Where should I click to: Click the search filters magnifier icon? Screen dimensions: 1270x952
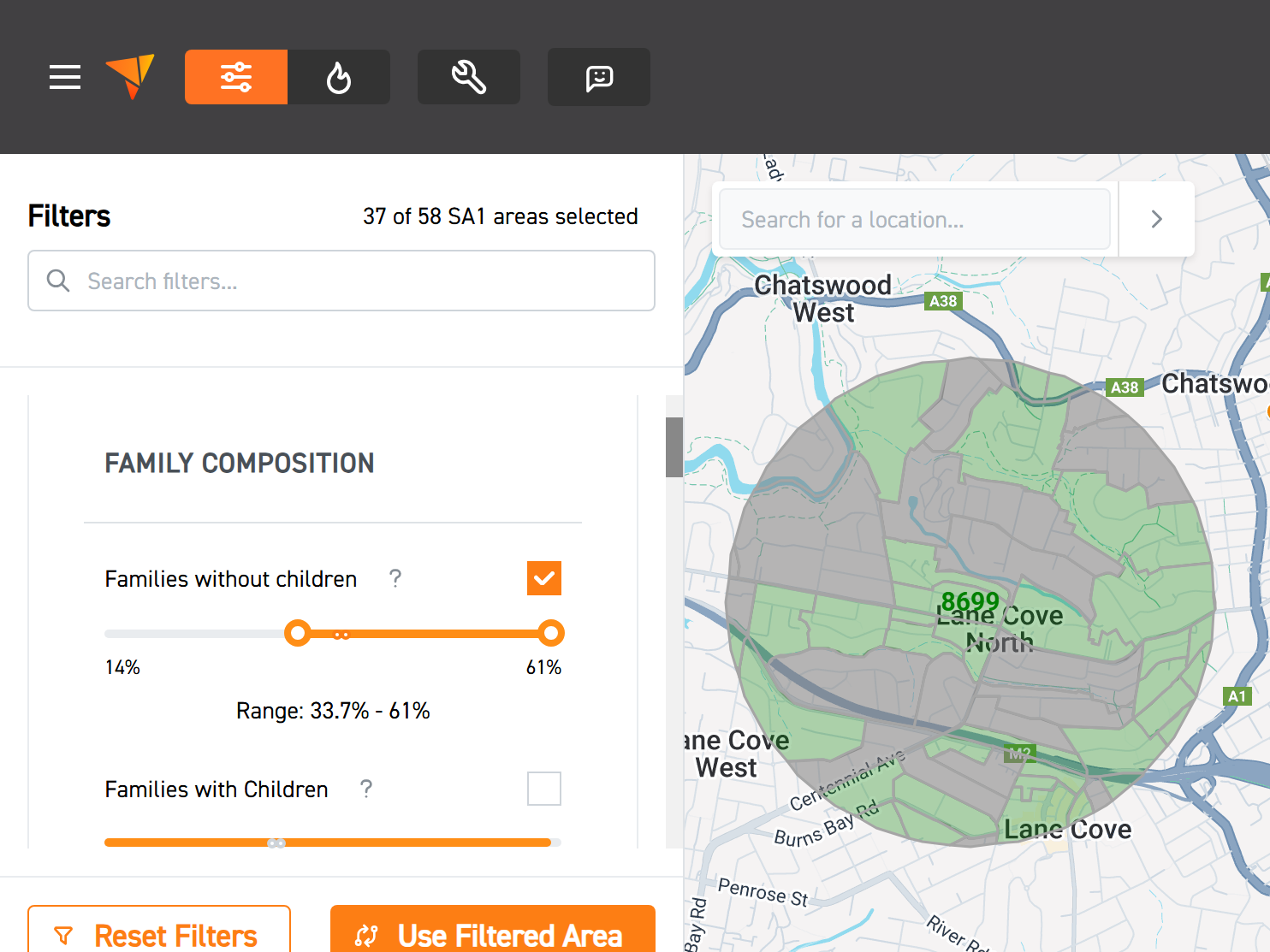(58, 281)
